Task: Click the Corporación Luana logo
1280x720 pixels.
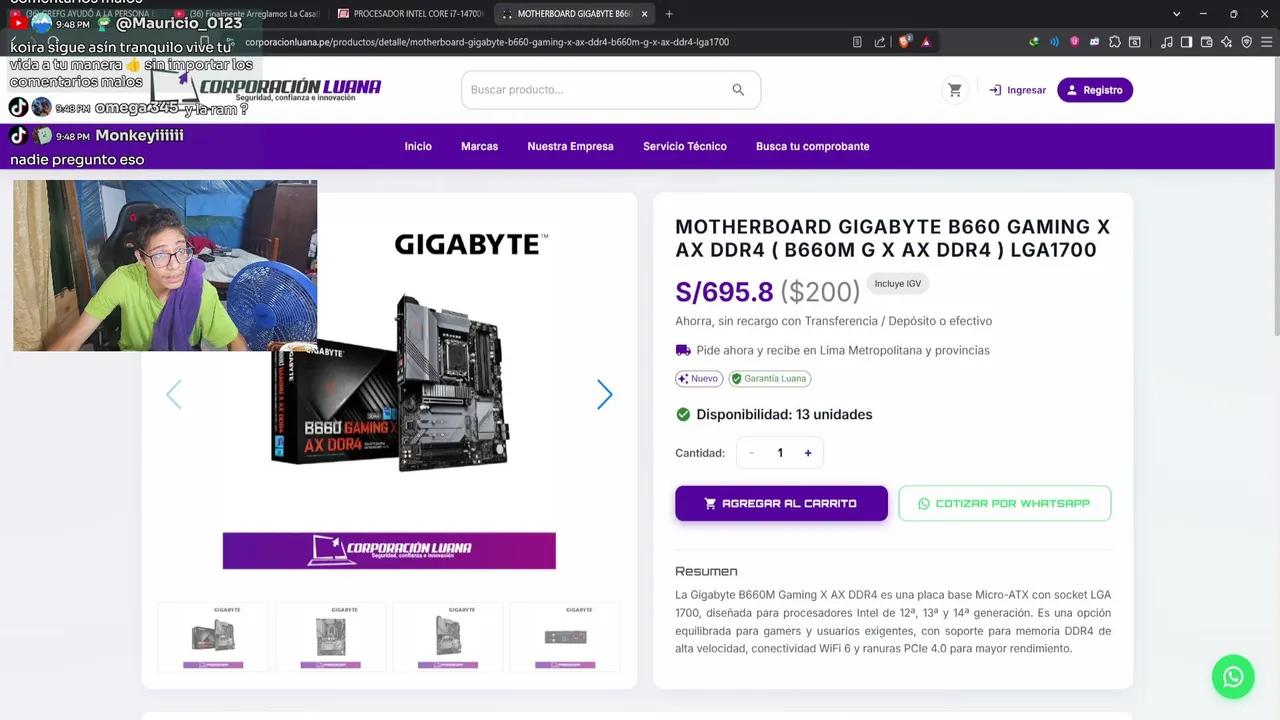Action: click(x=268, y=88)
